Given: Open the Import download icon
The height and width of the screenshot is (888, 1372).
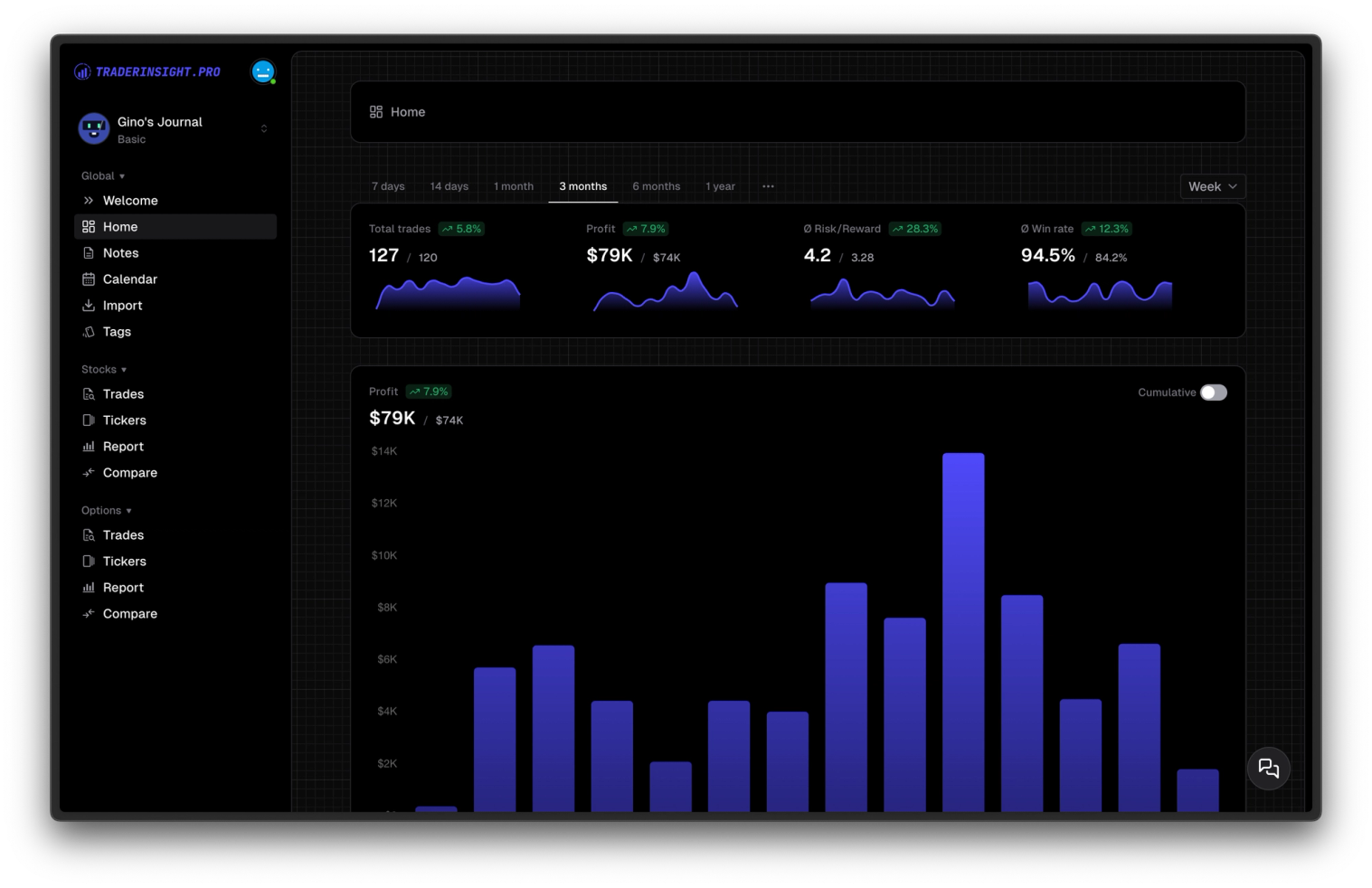Looking at the screenshot, I should (89, 306).
